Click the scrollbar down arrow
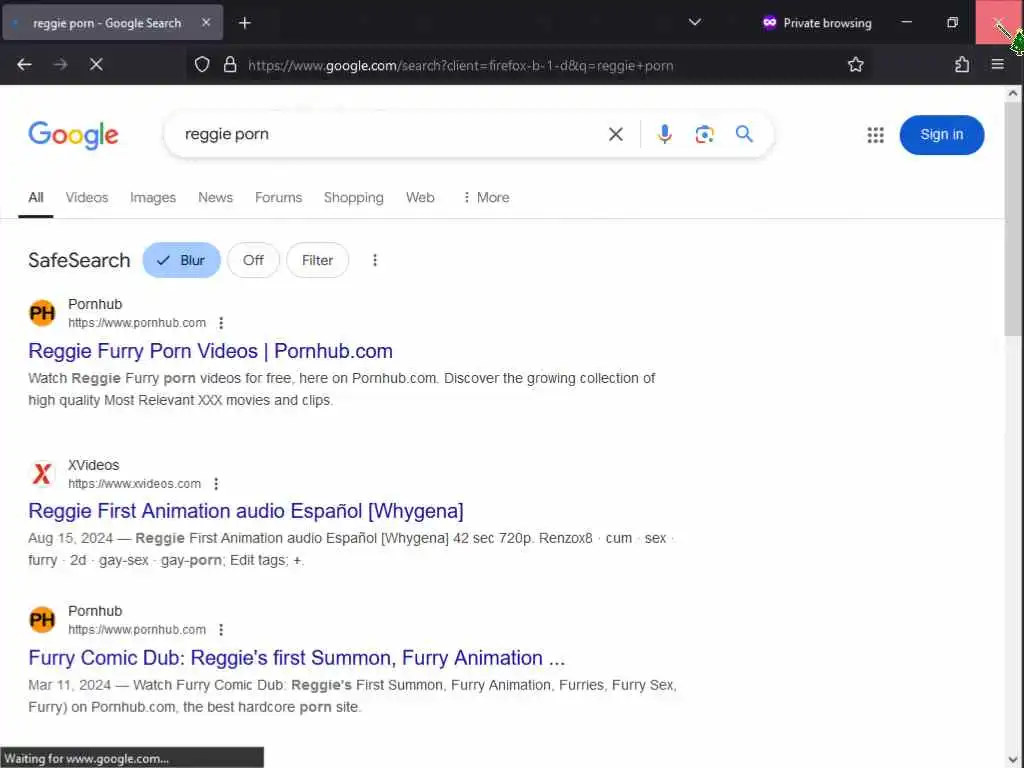Image resolution: width=1024 pixels, height=768 pixels. coord(1013,760)
